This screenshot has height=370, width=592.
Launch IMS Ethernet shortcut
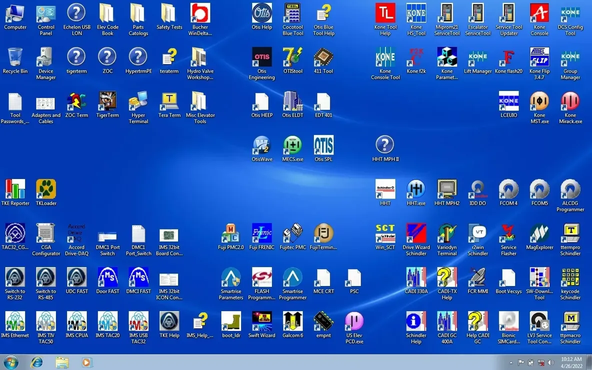tap(15, 324)
